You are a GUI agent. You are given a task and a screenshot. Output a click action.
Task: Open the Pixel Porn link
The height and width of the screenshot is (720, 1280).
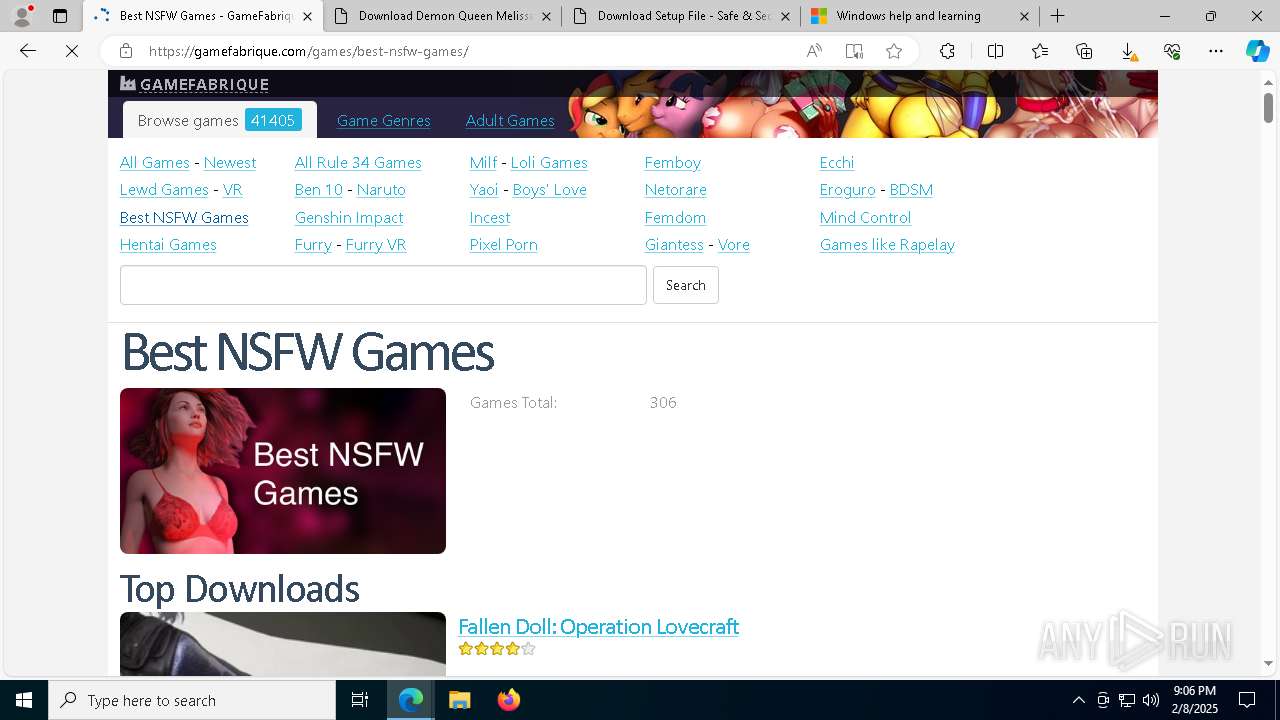pos(504,244)
